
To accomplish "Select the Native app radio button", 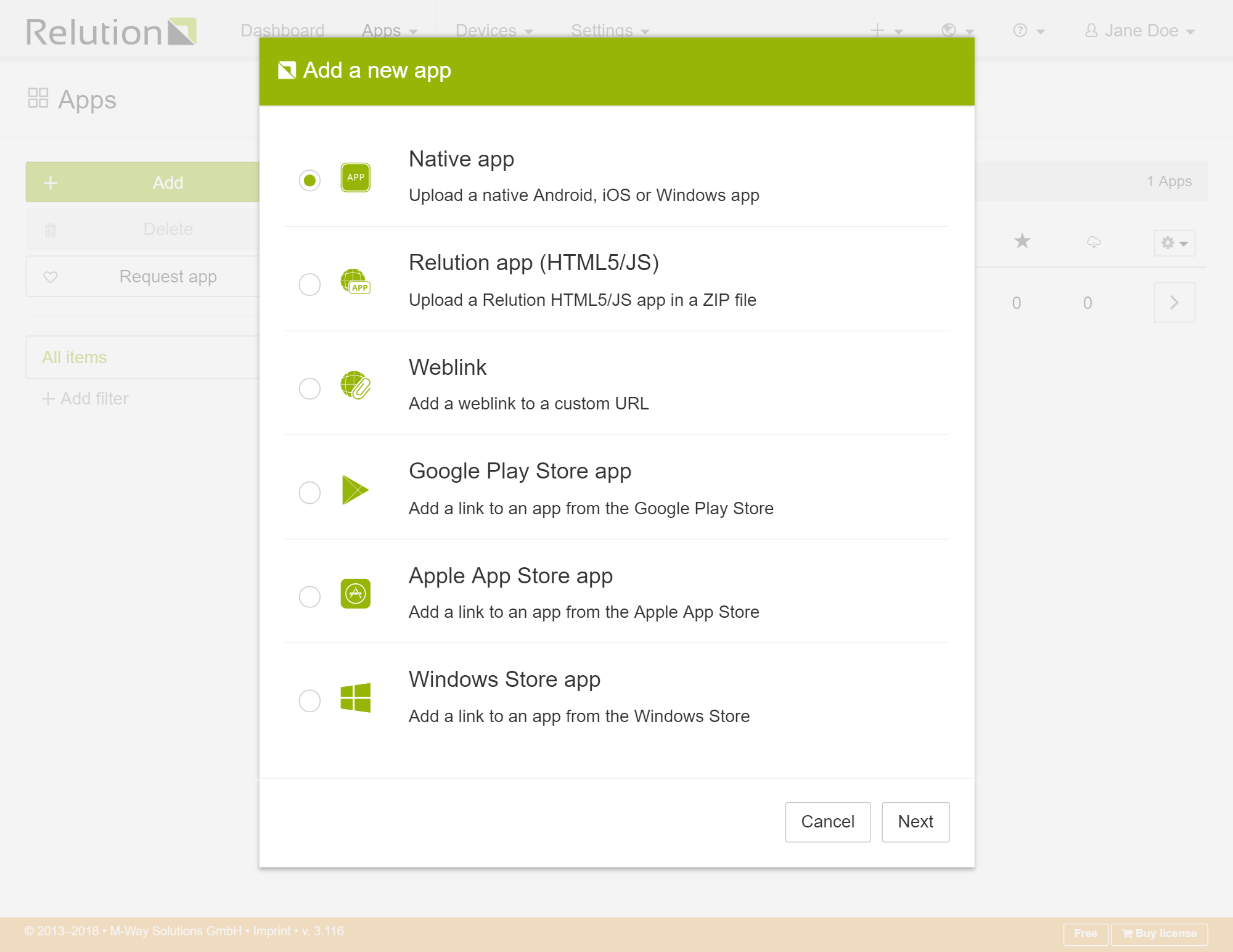I will coord(309,180).
